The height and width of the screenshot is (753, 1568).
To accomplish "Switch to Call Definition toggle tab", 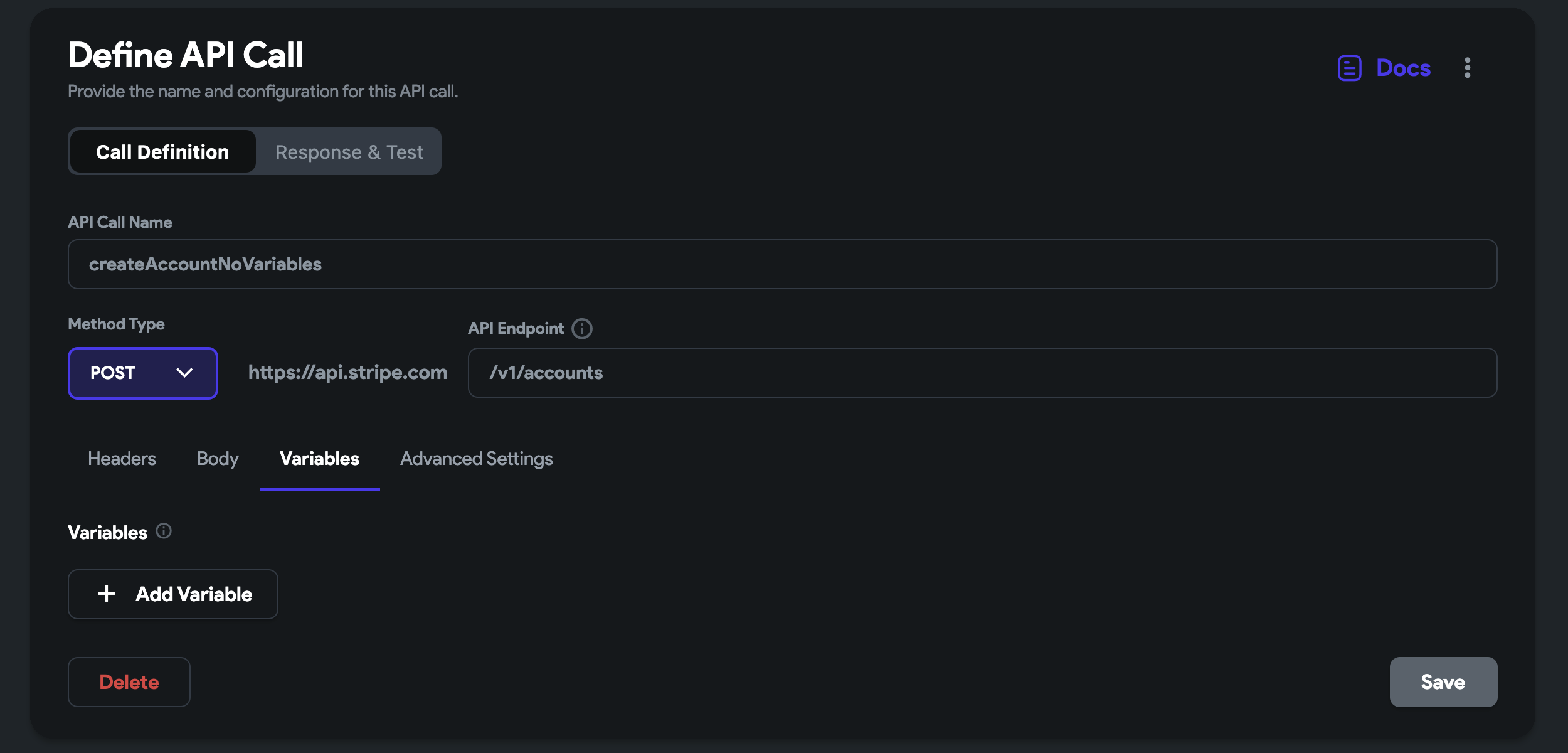I will pyautogui.click(x=162, y=152).
